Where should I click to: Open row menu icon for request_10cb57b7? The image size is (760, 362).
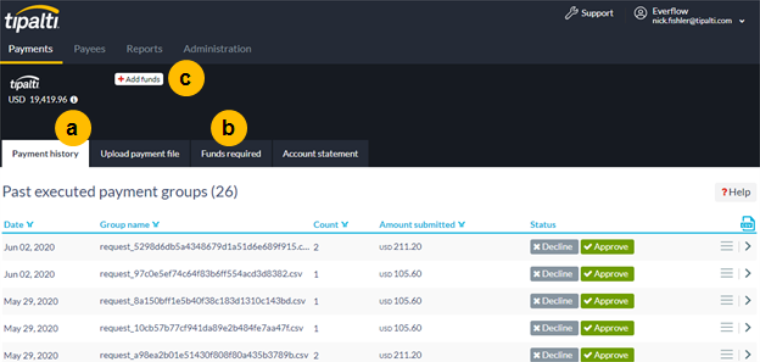tap(727, 328)
